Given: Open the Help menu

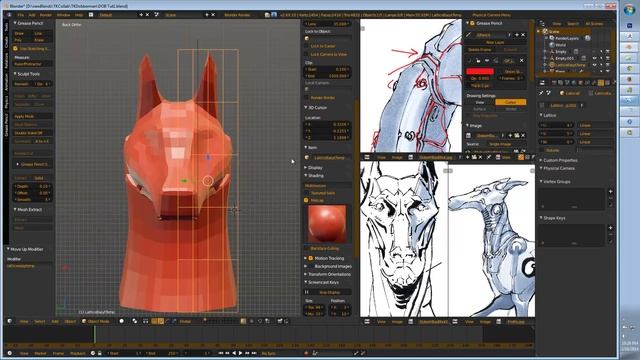Looking at the screenshot, I should coord(79,15).
